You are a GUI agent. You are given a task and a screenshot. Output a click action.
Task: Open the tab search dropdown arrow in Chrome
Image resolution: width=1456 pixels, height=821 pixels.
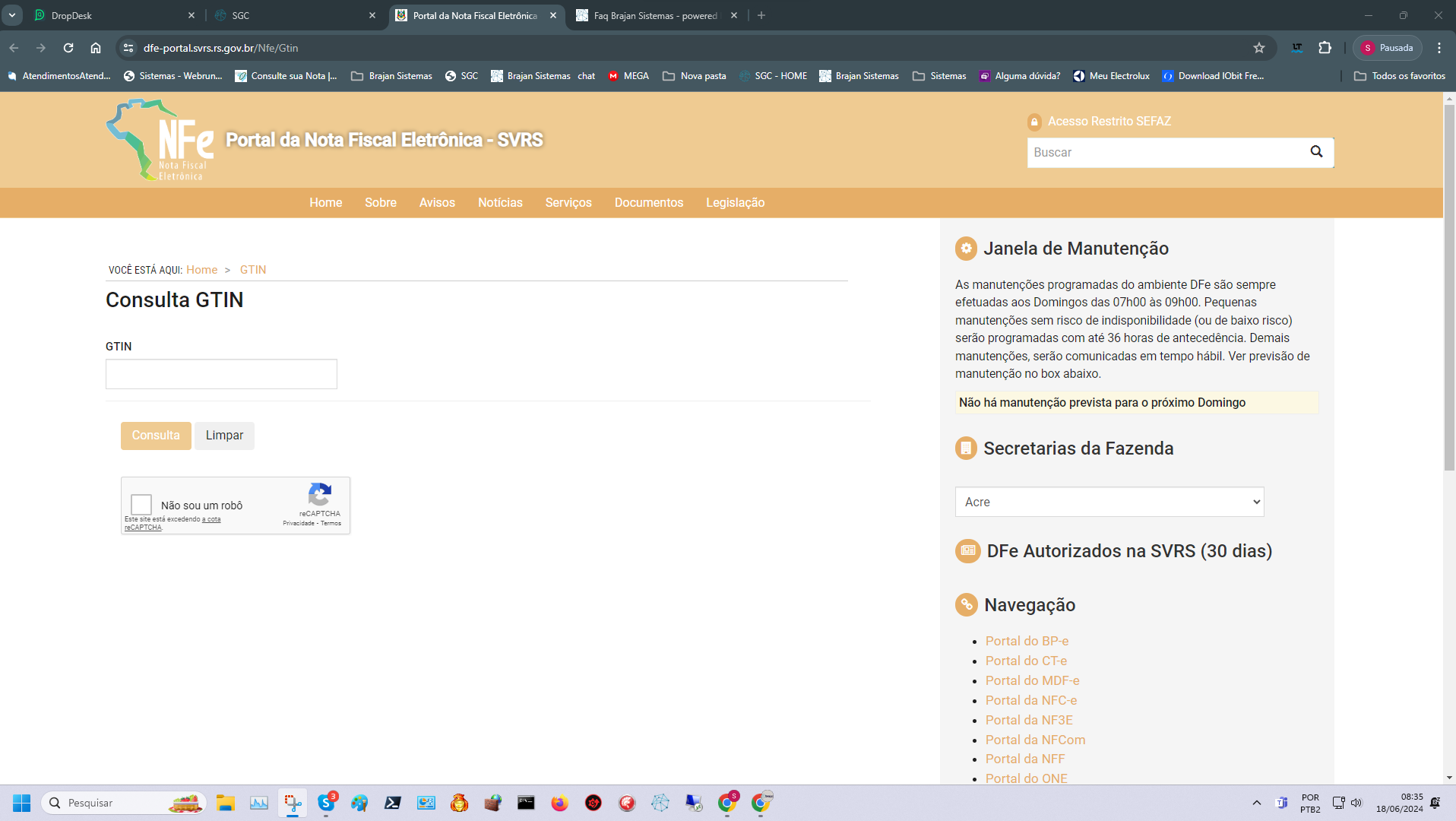[x=12, y=15]
